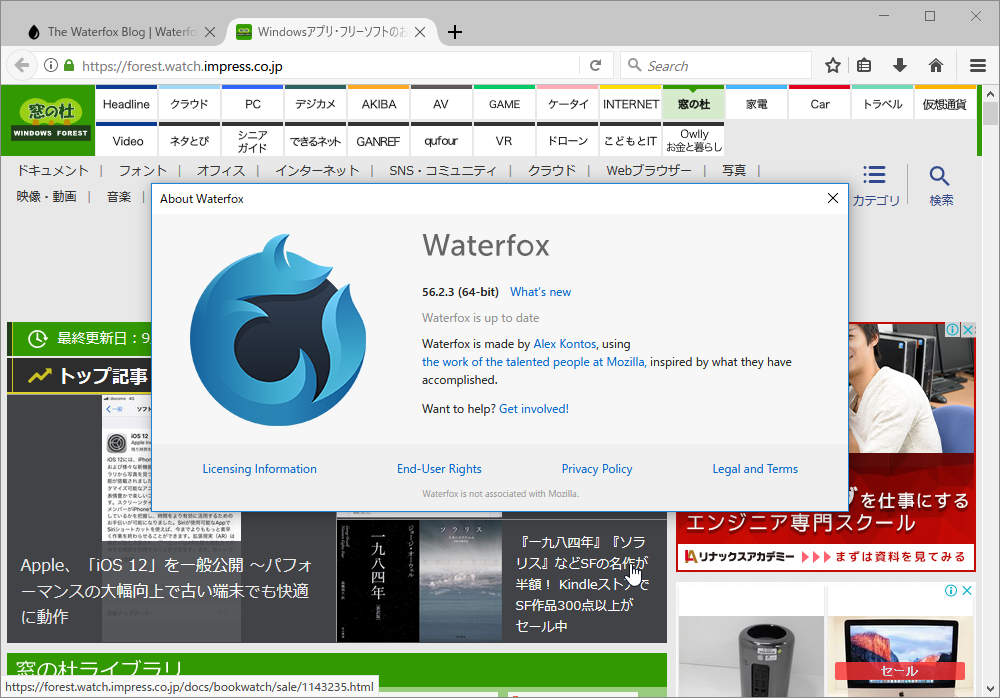View site security via the green padlock
The height and width of the screenshot is (698, 1000).
click(x=68, y=65)
